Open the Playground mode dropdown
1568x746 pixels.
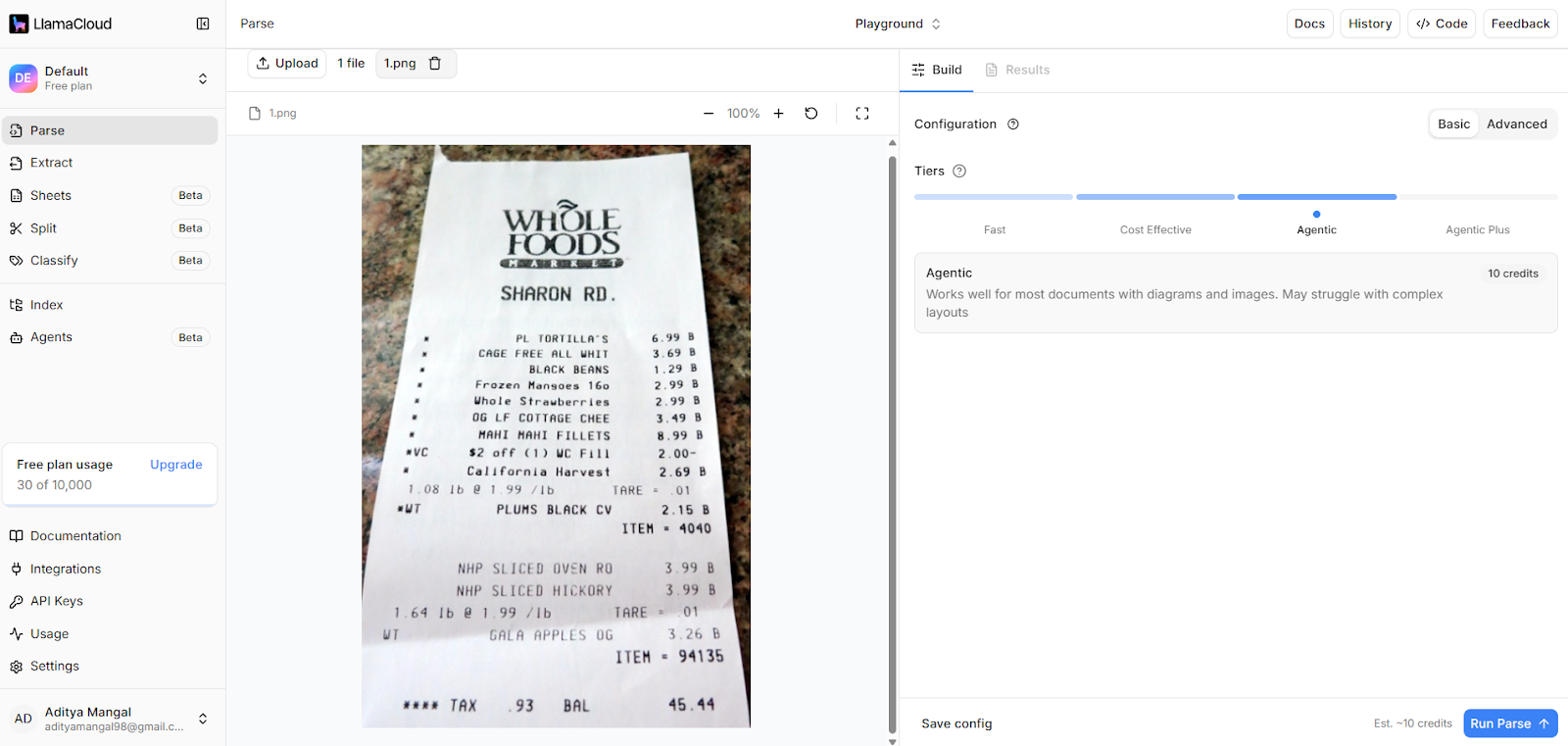tap(898, 24)
